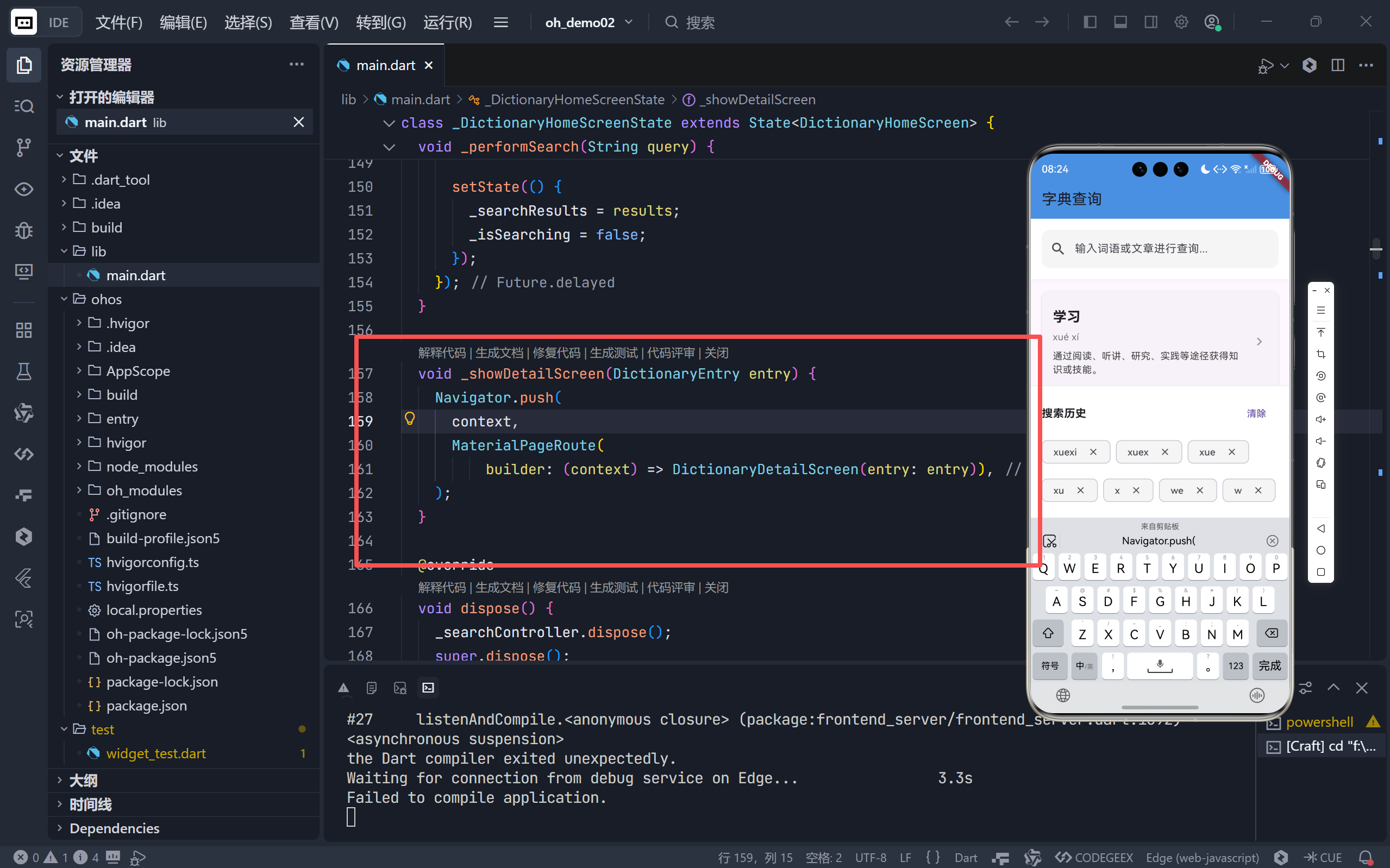Toggle the primary sidebar layout button
The image size is (1390, 868).
coord(1090,22)
